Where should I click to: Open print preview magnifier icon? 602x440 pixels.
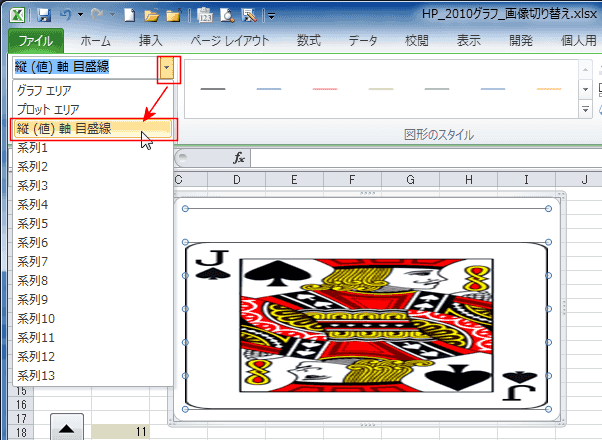tap(227, 15)
